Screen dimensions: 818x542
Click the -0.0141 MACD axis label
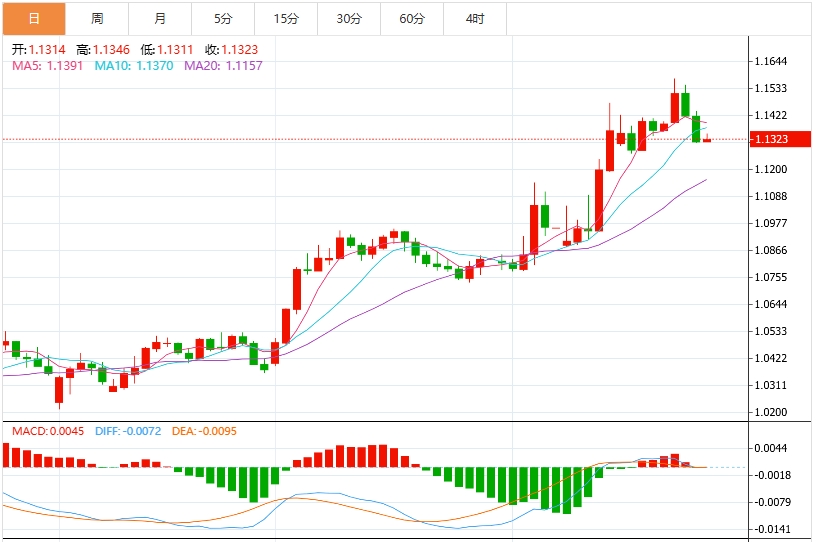[x=772, y=529]
